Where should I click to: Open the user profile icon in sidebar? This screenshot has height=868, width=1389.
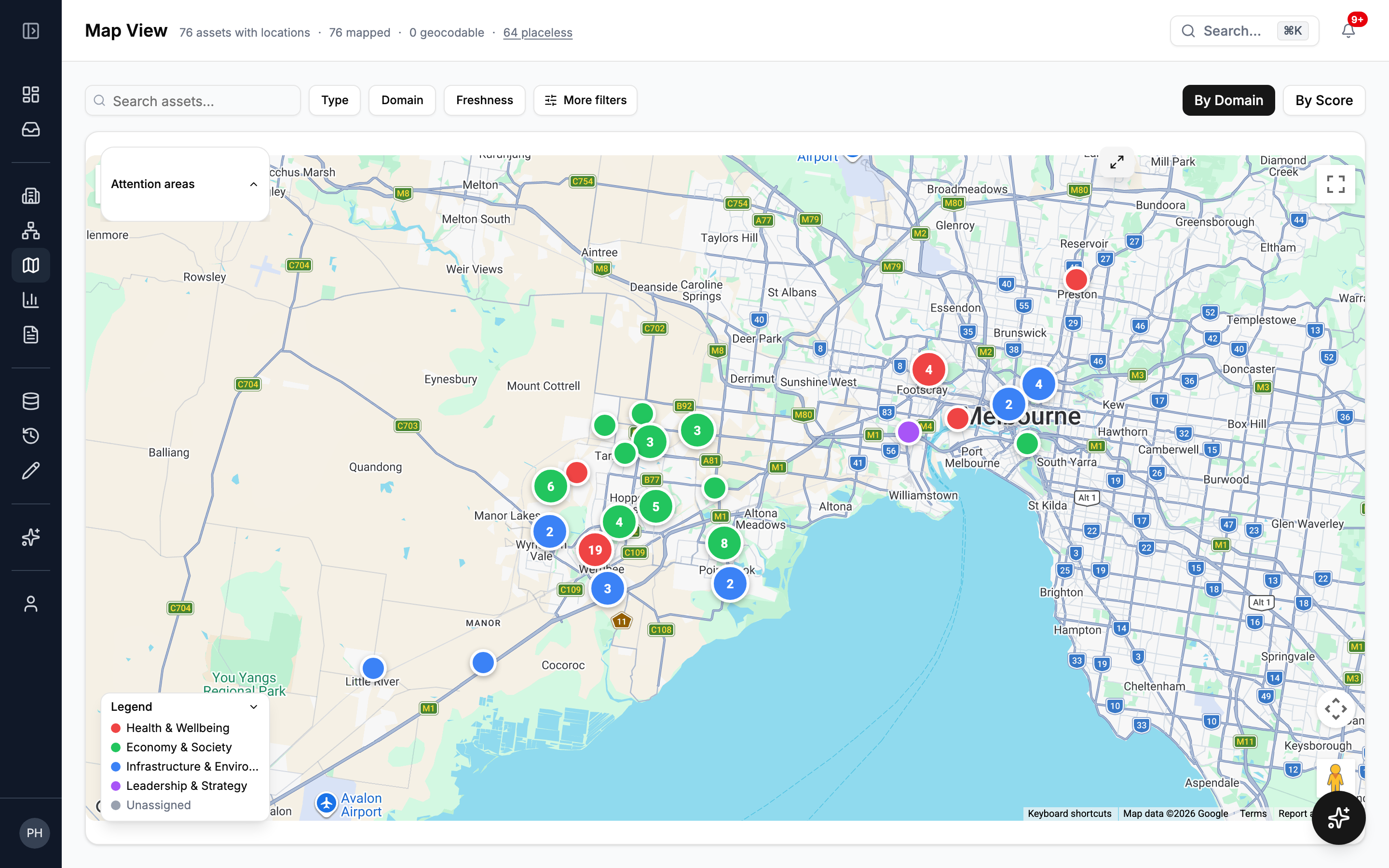pyautogui.click(x=30, y=603)
